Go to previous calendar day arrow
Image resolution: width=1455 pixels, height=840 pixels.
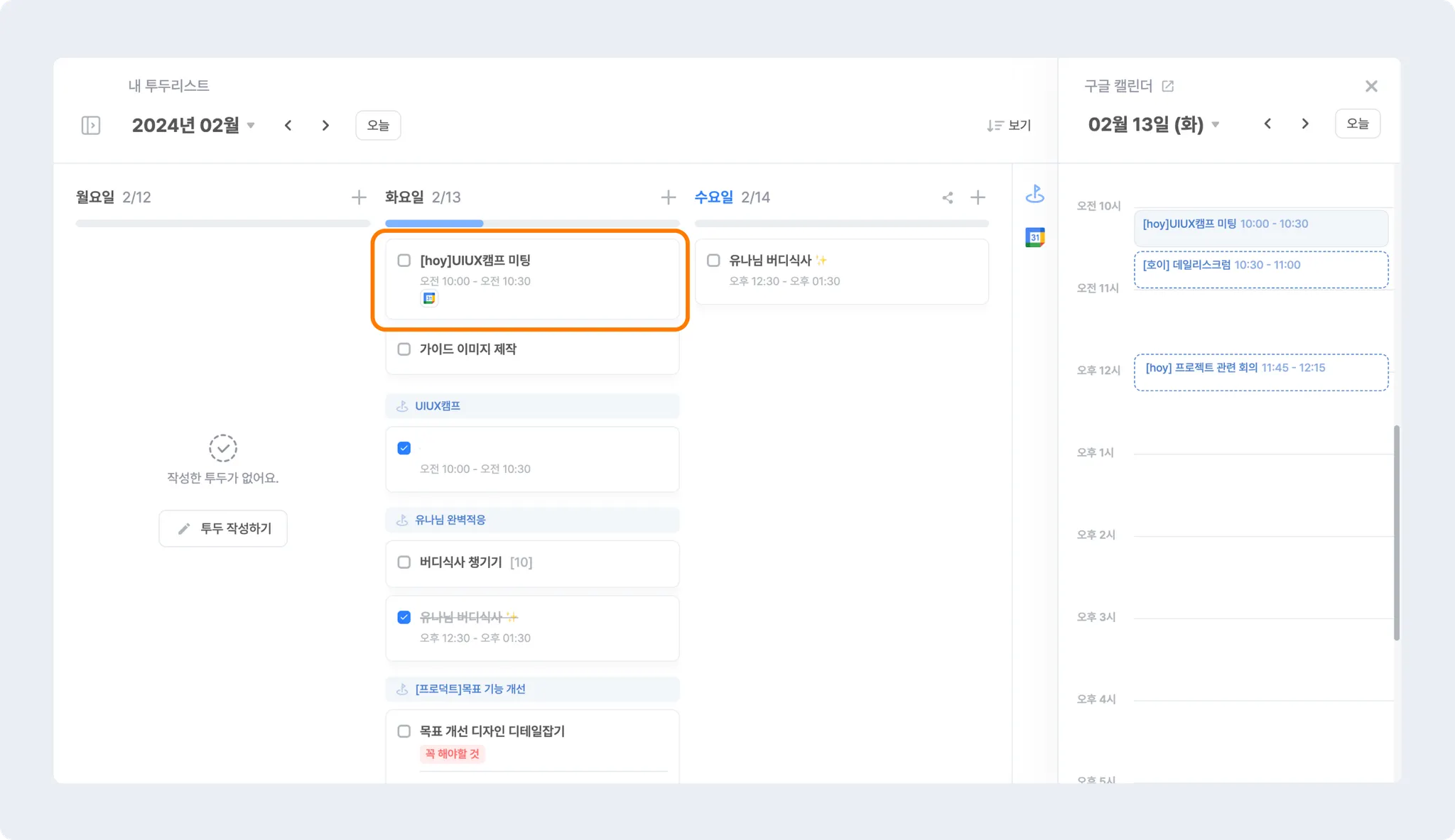(1267, 124)
